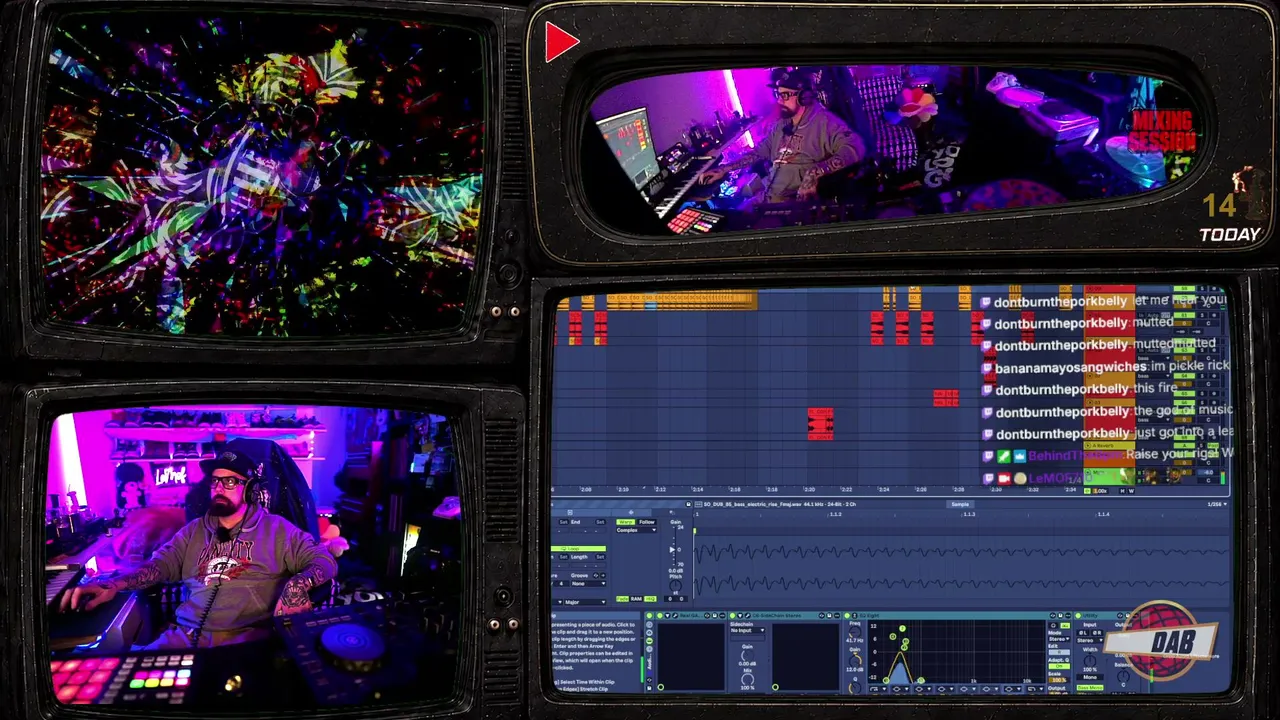Click the OB-SideChain Gain knob
Viewport: 1280px width, 720px height.
tap(746, 655)
